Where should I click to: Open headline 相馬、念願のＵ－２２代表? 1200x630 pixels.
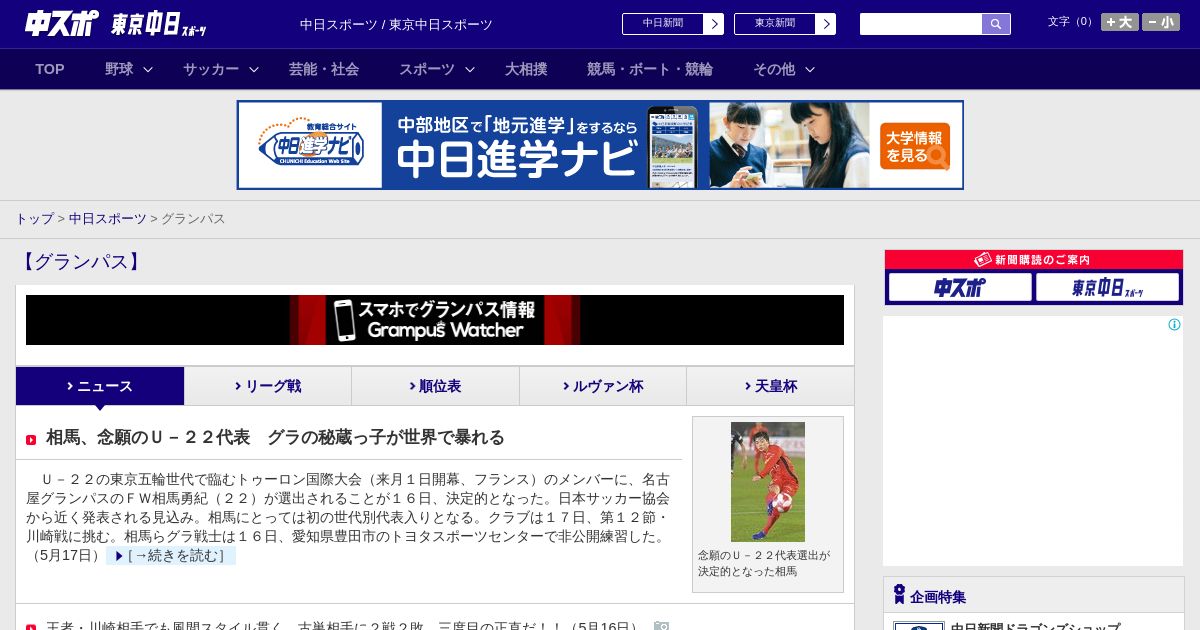[x=275, y=437]
